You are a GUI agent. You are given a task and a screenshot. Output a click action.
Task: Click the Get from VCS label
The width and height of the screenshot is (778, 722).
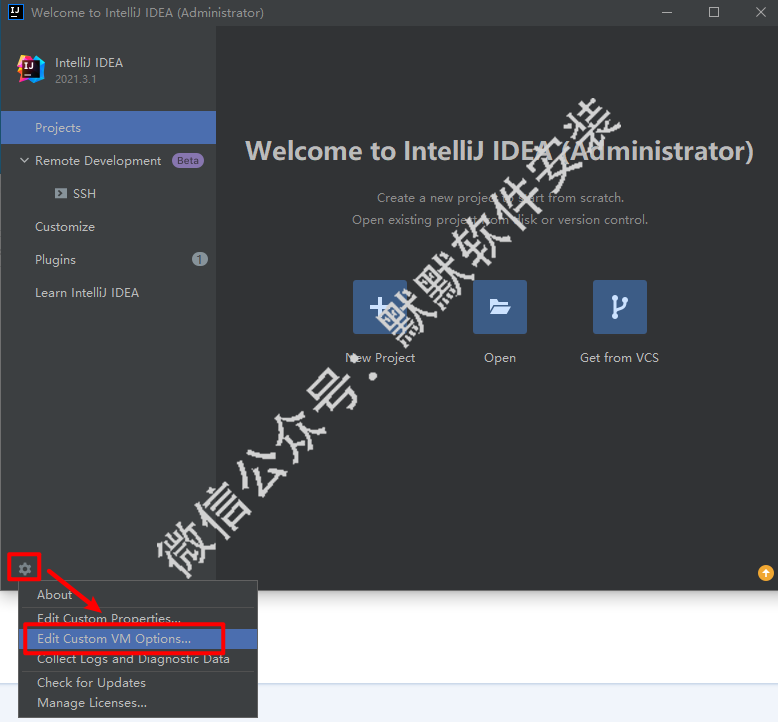pyautogui.click(x=619, y=358)
